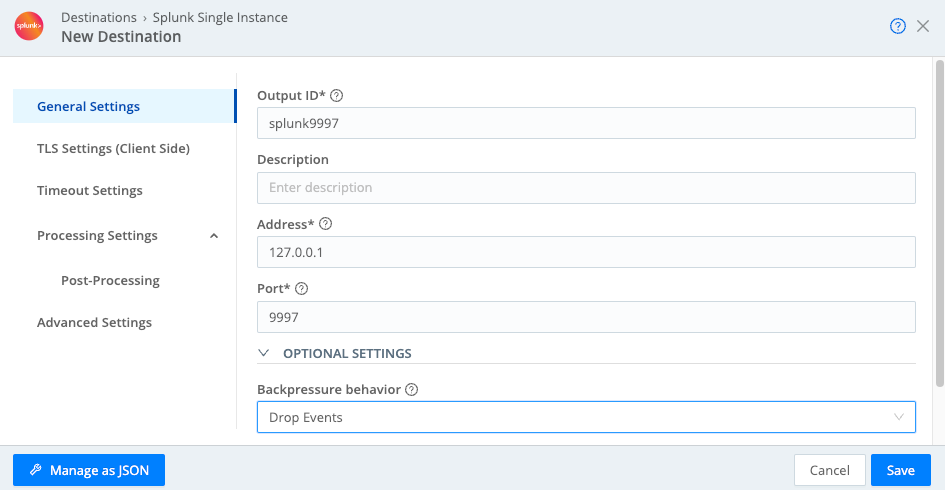
Task: Close the New Destination dialog
Action: (923, 26)
